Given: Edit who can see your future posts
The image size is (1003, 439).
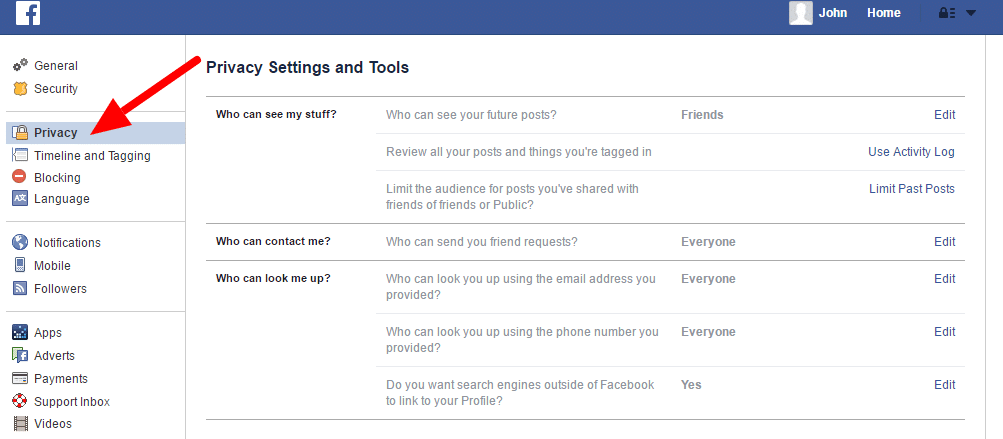Looking at the screenshot, I should (944, 115).
